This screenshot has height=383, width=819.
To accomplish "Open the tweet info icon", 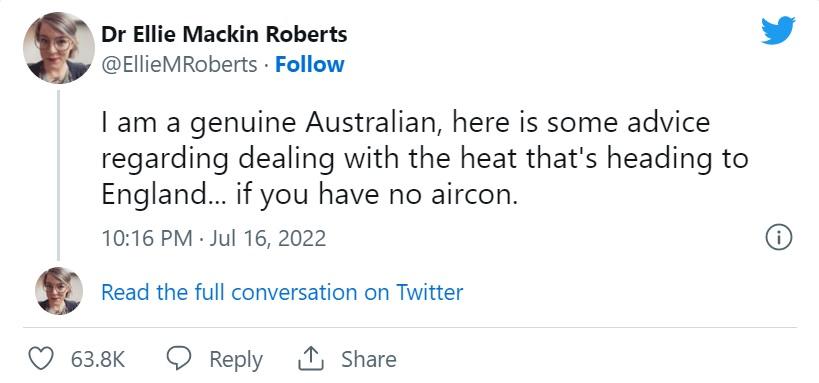I will click(x=779, y=239).
